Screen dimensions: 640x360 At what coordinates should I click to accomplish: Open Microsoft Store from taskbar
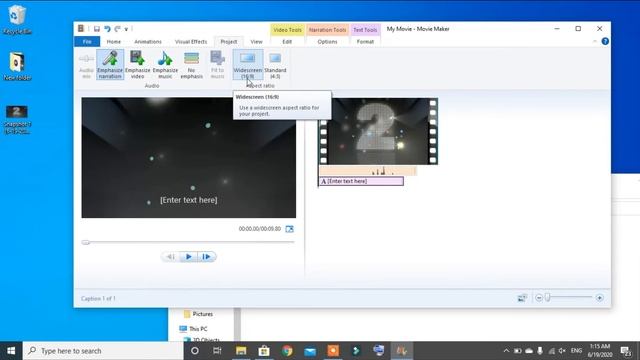tap(264, 351)
